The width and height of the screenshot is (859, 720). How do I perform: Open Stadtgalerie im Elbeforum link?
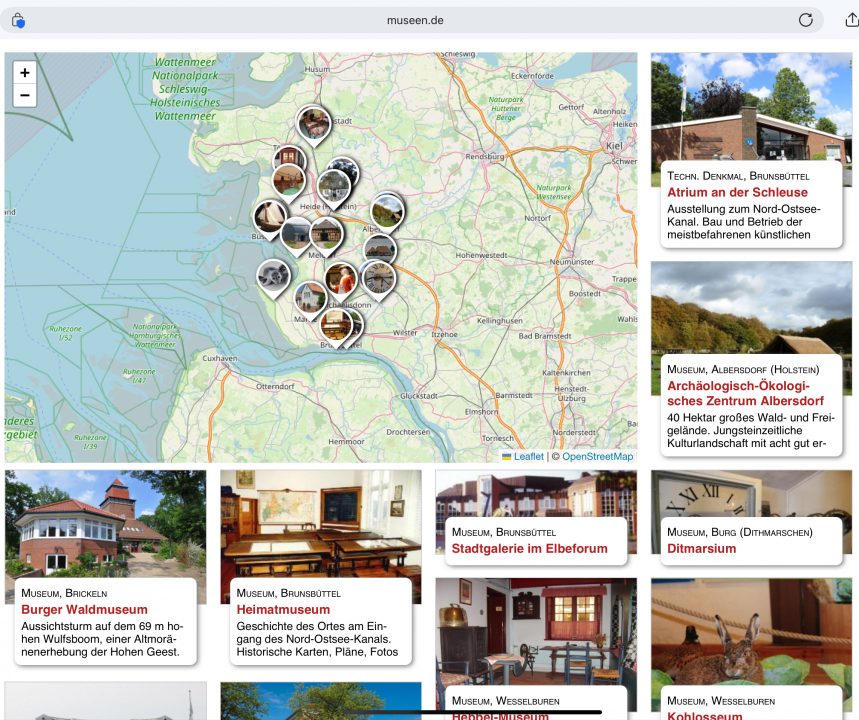pyautogui.click(x=529, y=548)
